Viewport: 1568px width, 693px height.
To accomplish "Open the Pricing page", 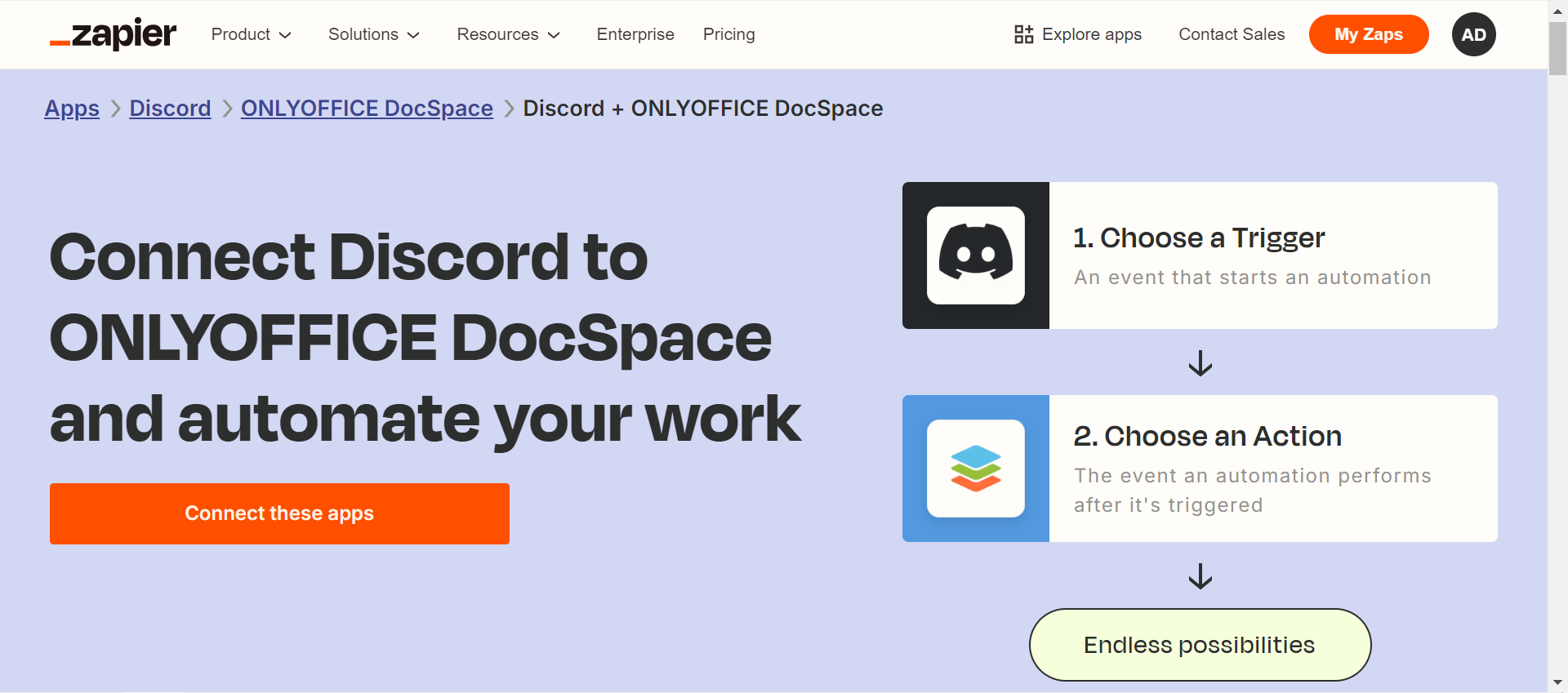I will click(728, 34).
